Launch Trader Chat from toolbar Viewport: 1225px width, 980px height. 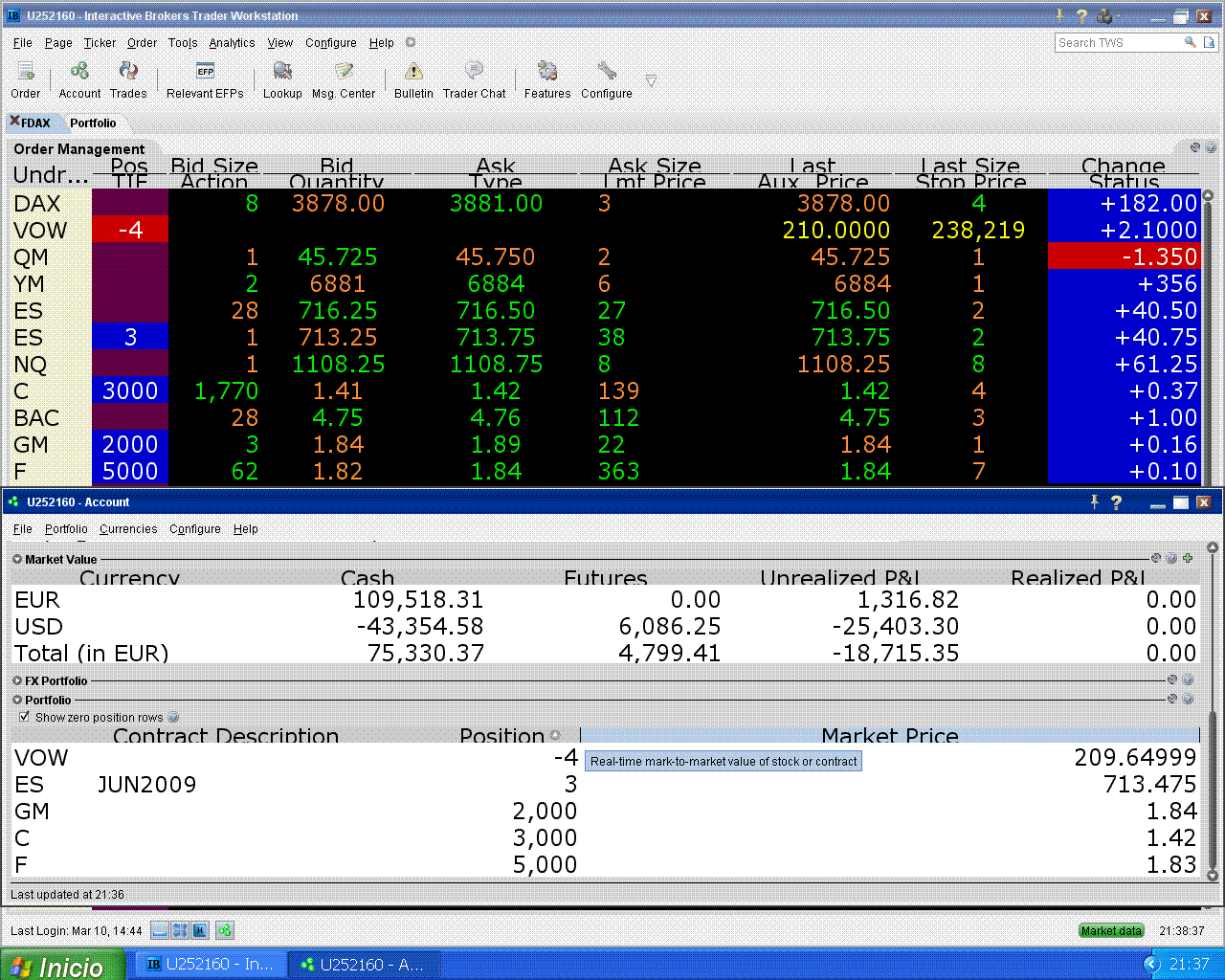[x=474, y=79]
